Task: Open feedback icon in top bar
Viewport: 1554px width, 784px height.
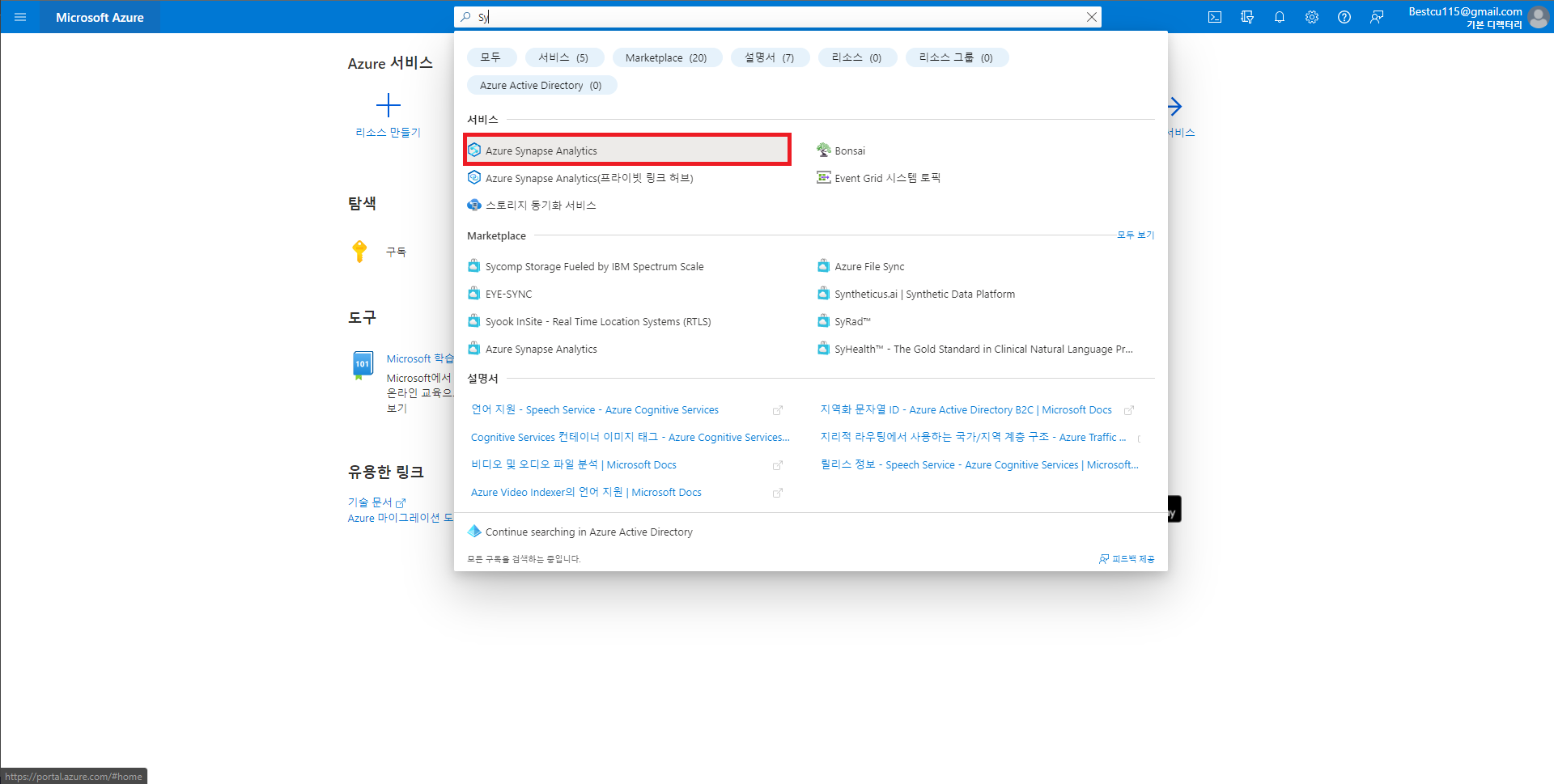Action: (1377, 17)
